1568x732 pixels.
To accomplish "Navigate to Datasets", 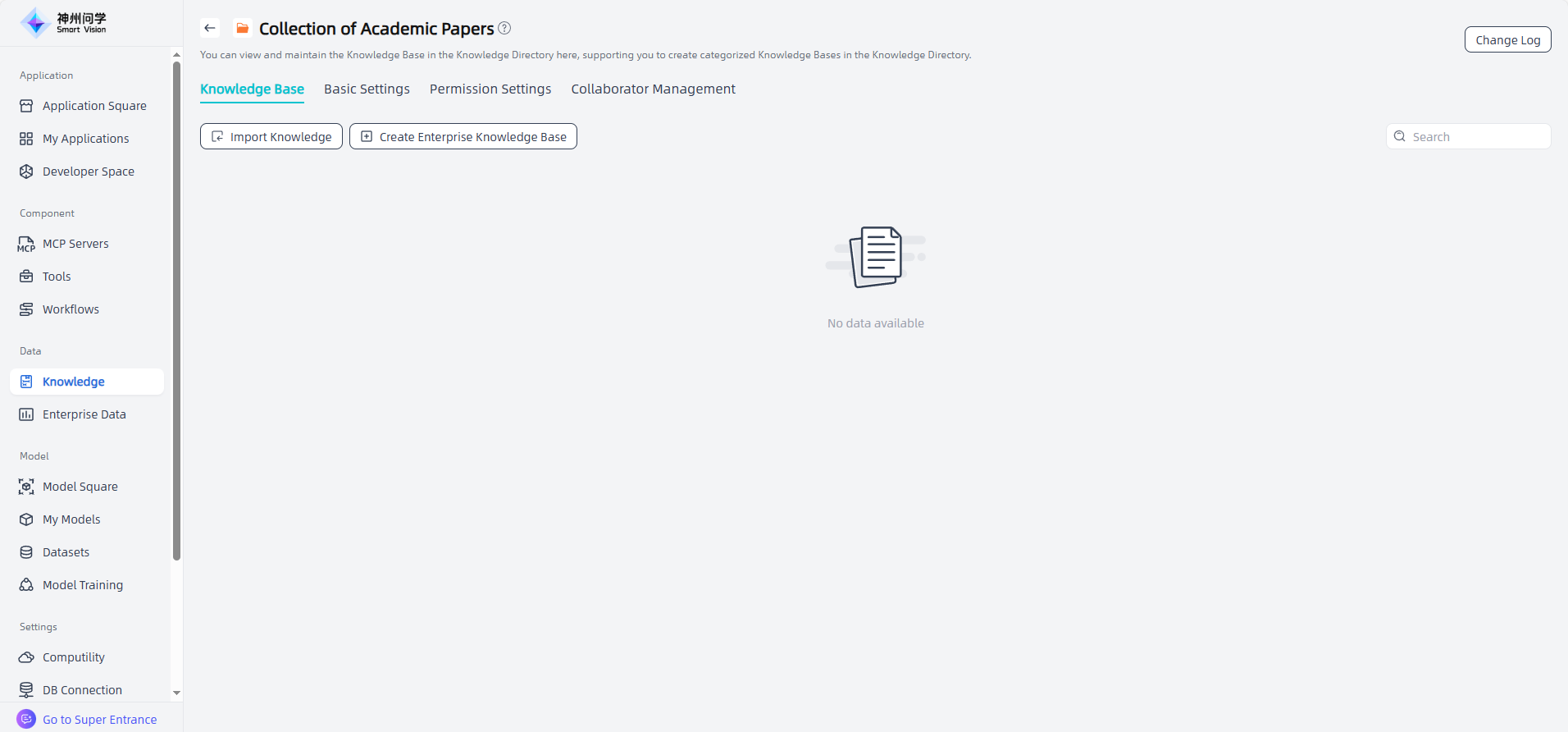I will [66, 552].
